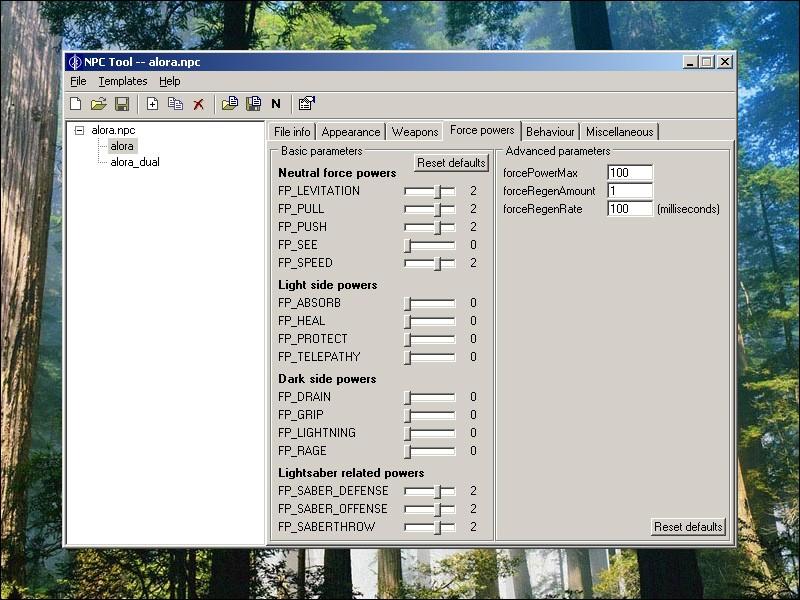Viewport: 800px width, 600px height.
Task: Open the File menu
Action: 78,81
